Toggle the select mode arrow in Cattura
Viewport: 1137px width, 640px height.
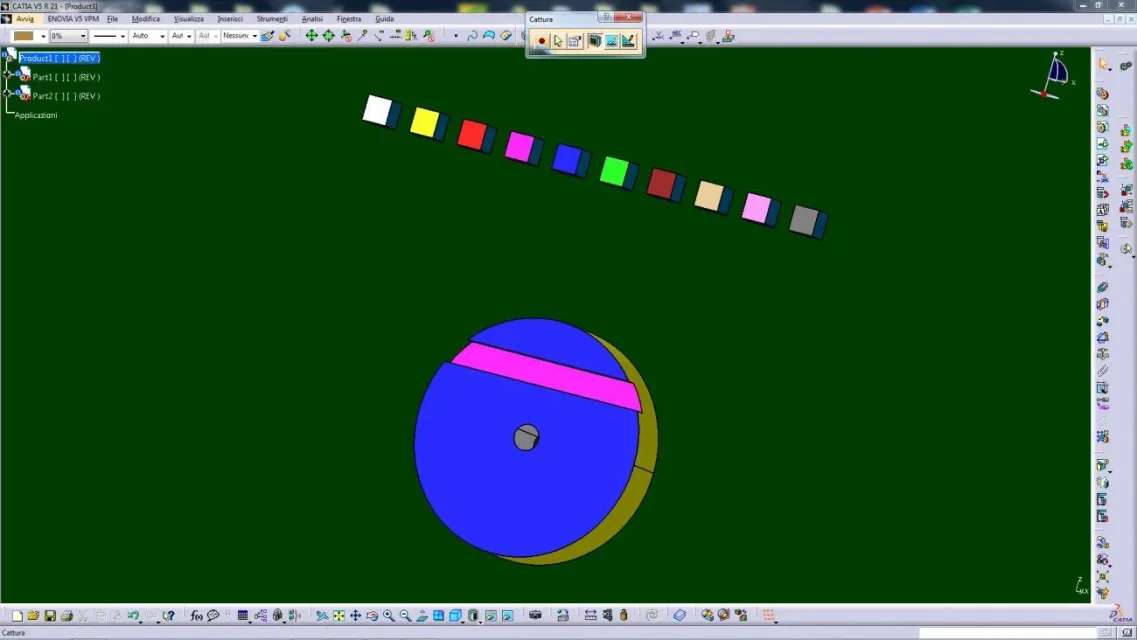(x=558, y=41)
